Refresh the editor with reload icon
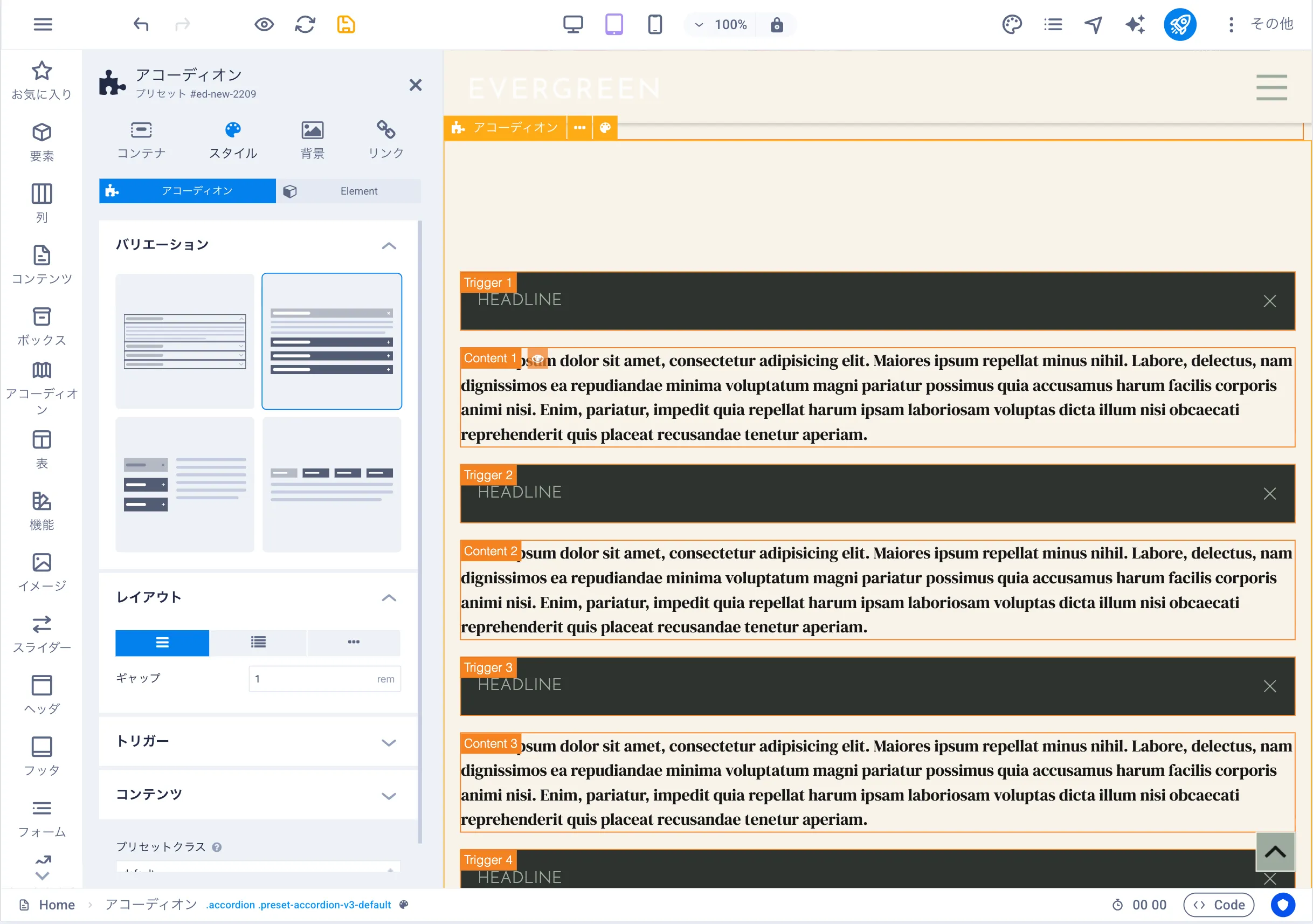 point(306,25)
